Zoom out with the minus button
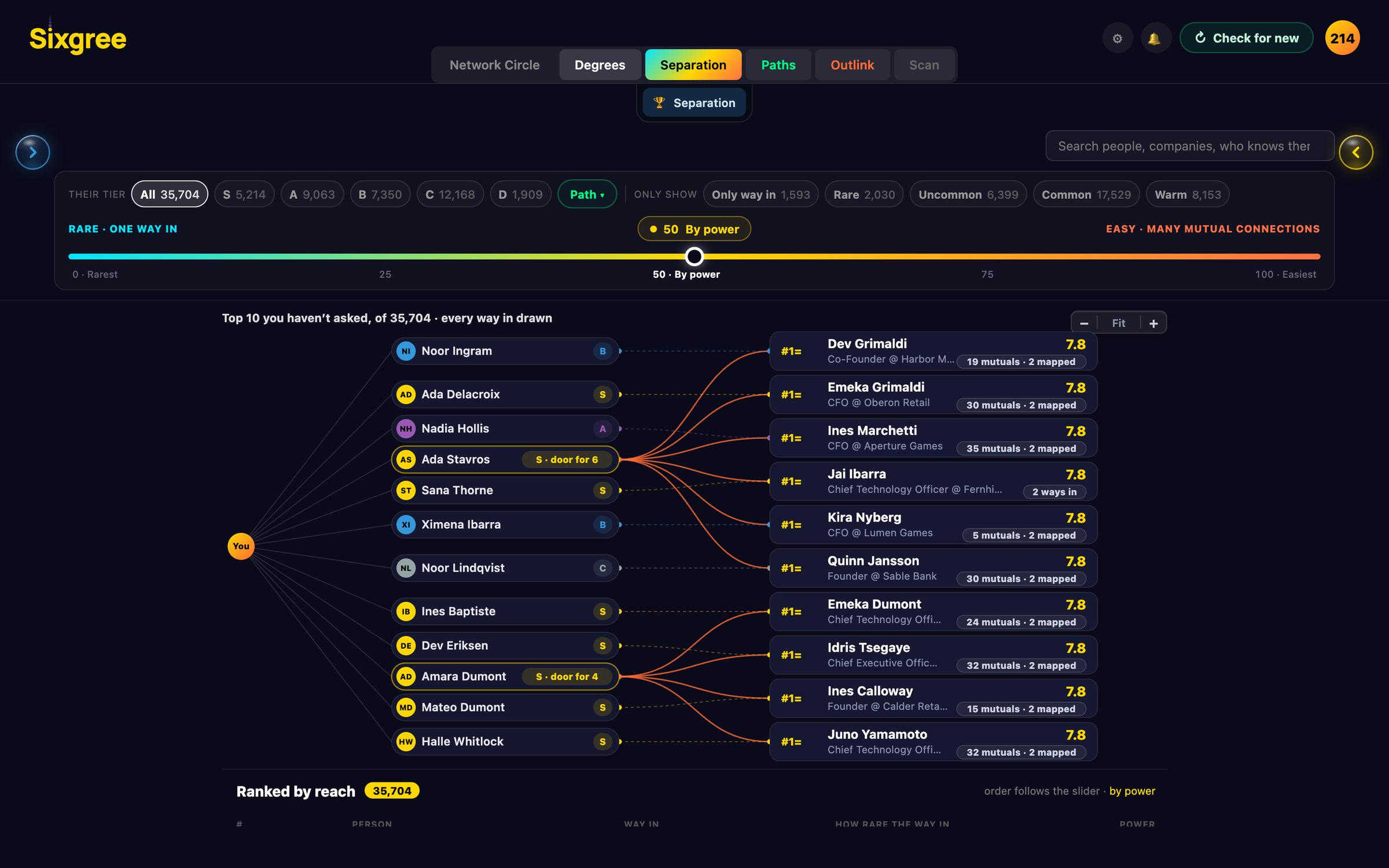1389x868 pixels. click(x=1084, y=323)
